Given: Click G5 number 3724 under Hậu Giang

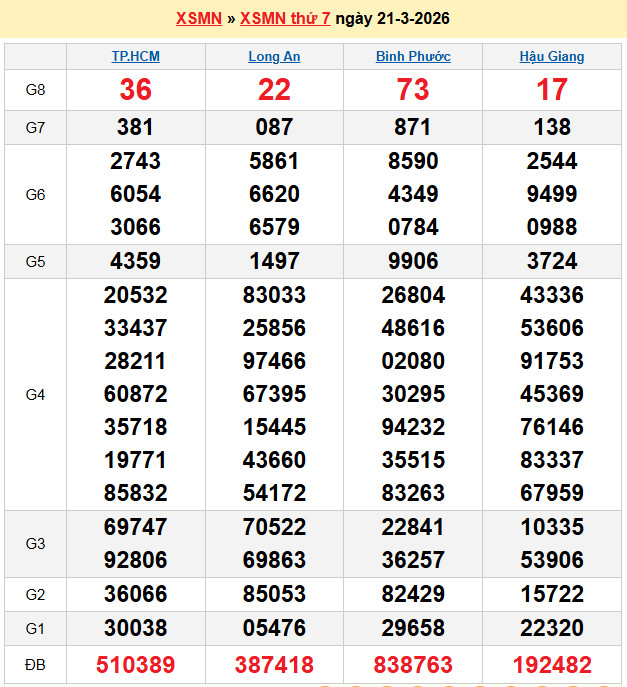Looking at the screenshot, I should coord(552,261).
